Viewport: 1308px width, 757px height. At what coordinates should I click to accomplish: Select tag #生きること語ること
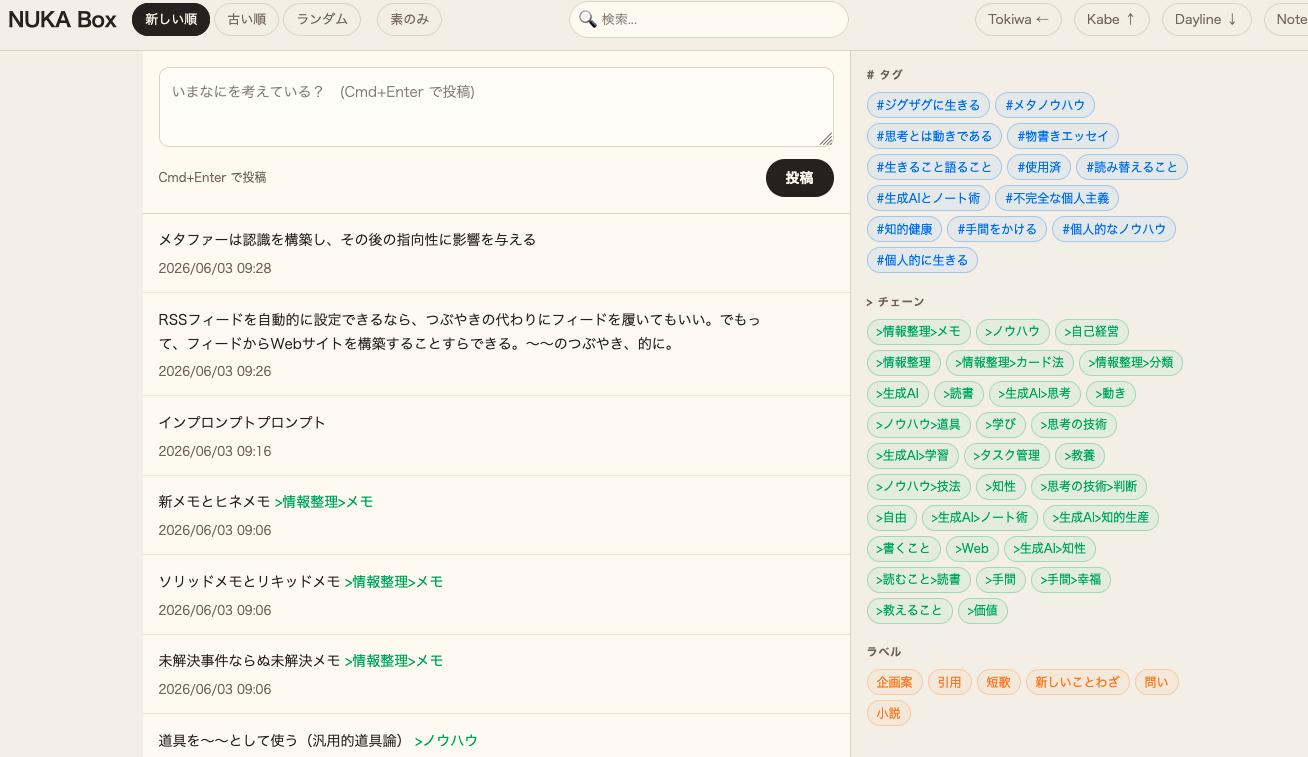pos(934,167)
